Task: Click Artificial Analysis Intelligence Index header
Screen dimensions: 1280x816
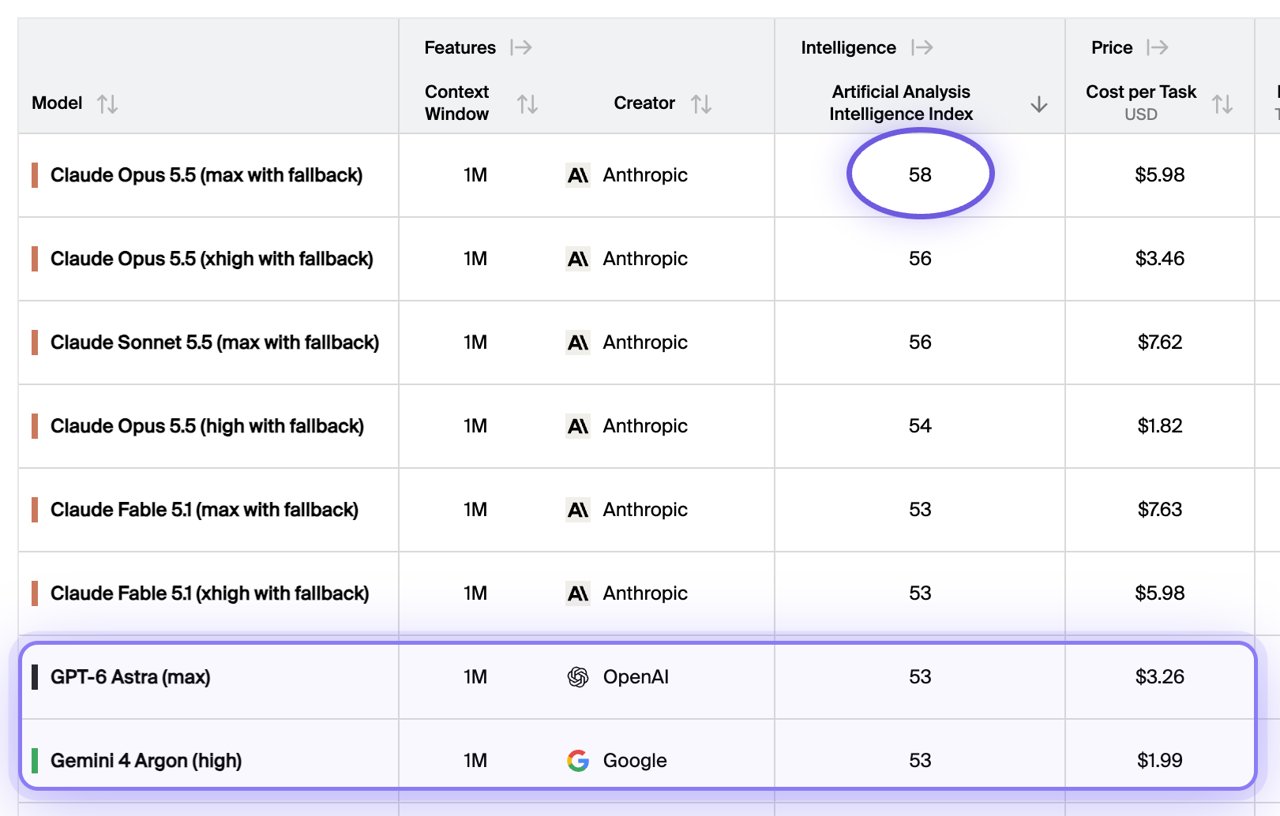Action: pyautogui.click(x=901, y=103)
